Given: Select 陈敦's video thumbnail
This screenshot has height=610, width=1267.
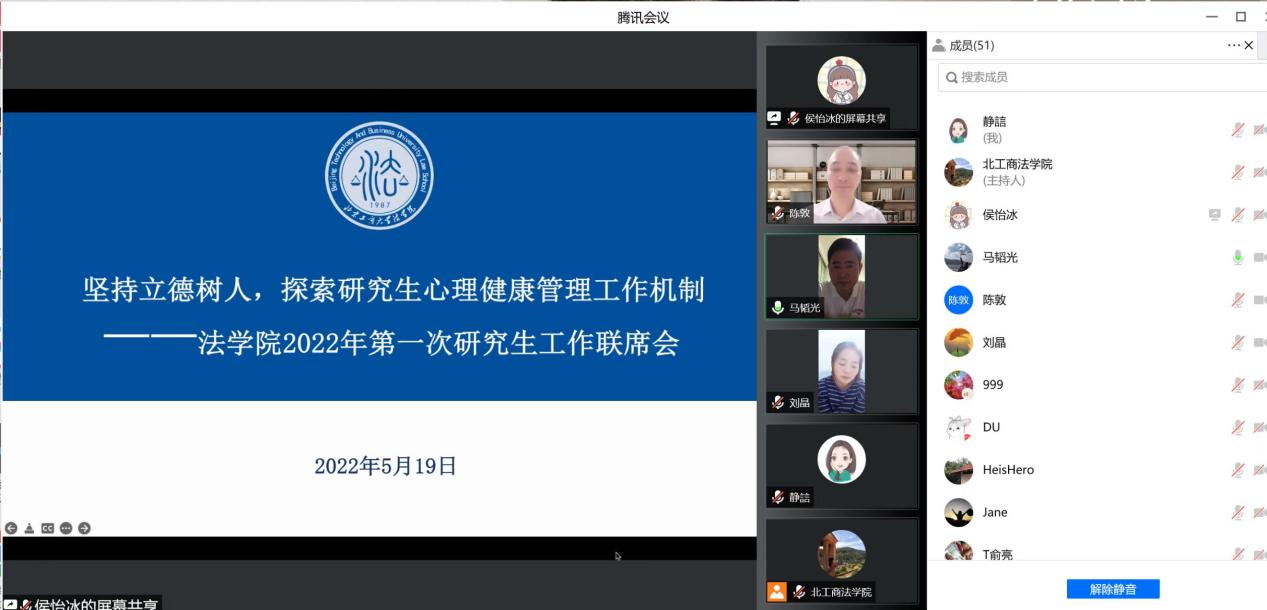Looking at the screenshot, I should (841, 181).
